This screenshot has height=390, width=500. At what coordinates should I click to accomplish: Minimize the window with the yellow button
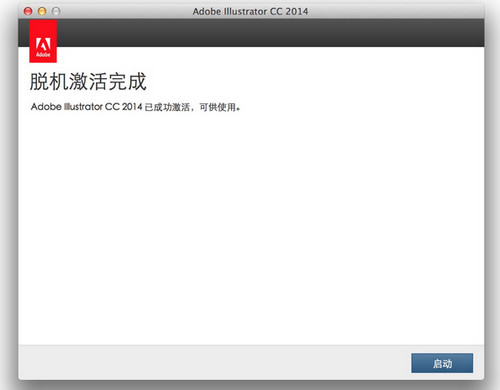click(42, 11)
